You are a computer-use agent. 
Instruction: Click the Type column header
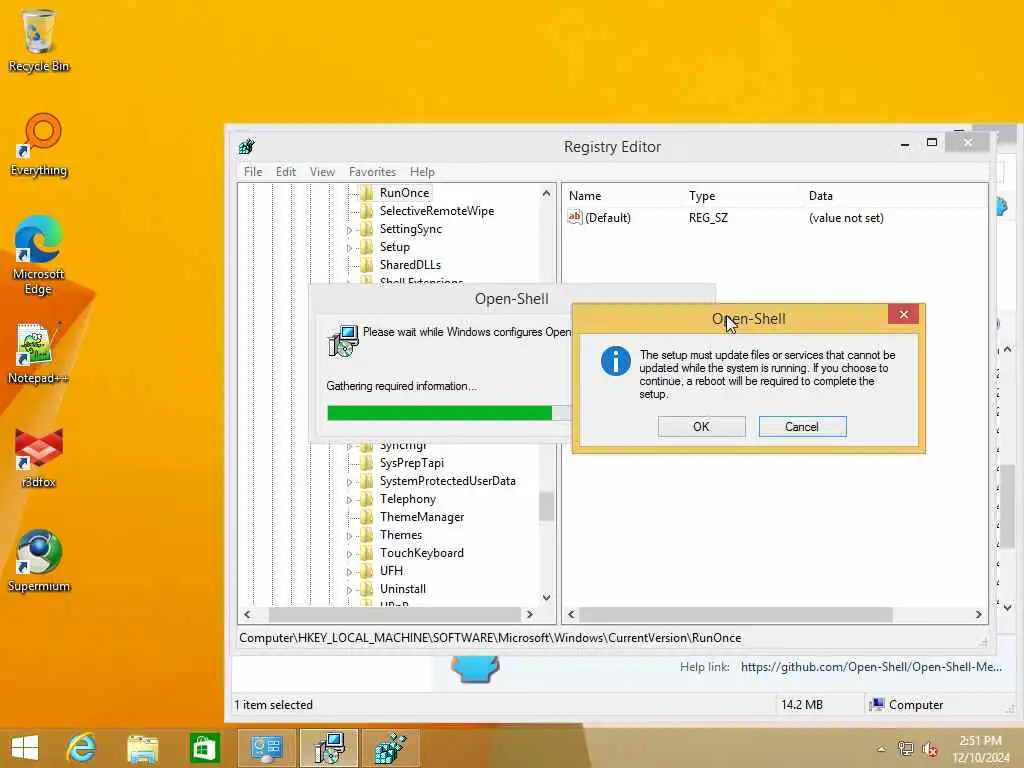pyautogui.click(x=701, y=196)
